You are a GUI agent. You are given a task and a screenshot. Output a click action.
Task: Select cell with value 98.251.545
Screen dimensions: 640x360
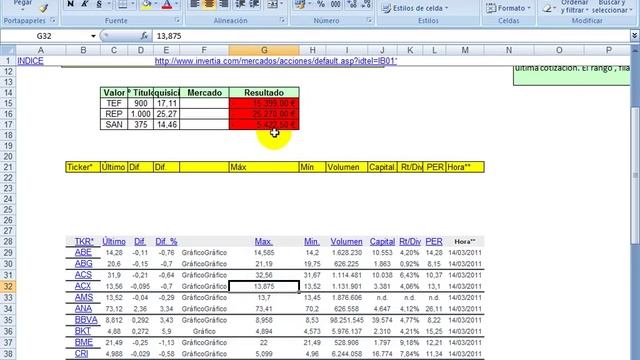347,320
